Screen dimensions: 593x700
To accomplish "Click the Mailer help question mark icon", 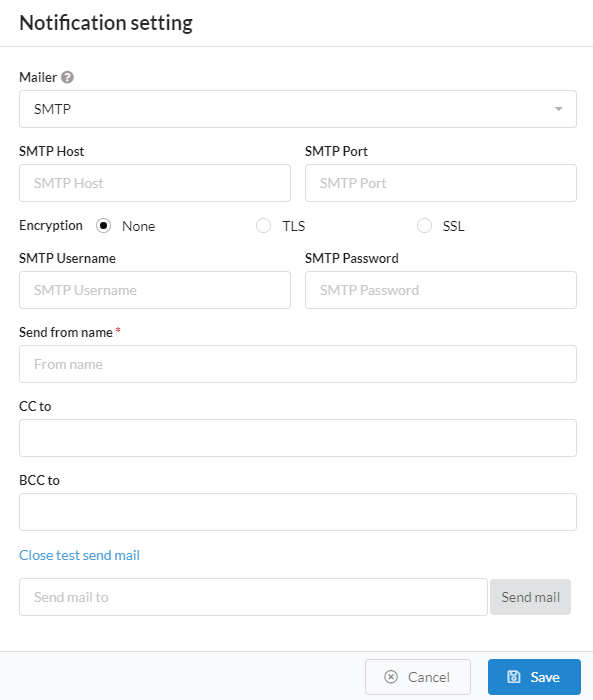I will [x=67, y=77].
